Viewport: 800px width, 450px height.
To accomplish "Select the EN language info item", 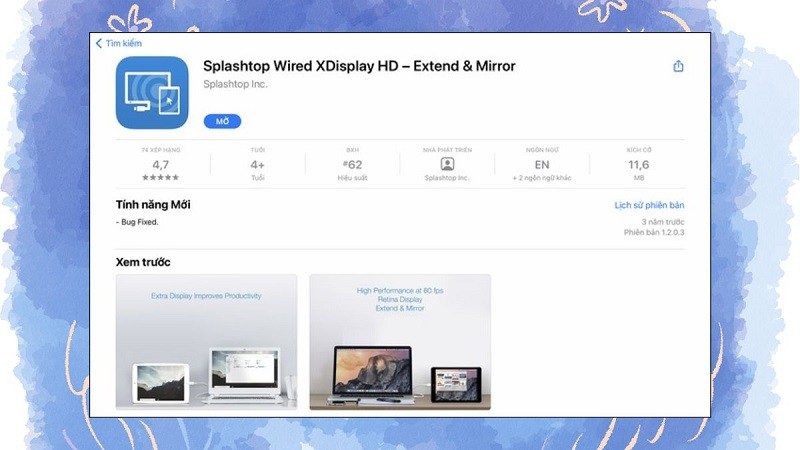I will [x=542, y=164].
